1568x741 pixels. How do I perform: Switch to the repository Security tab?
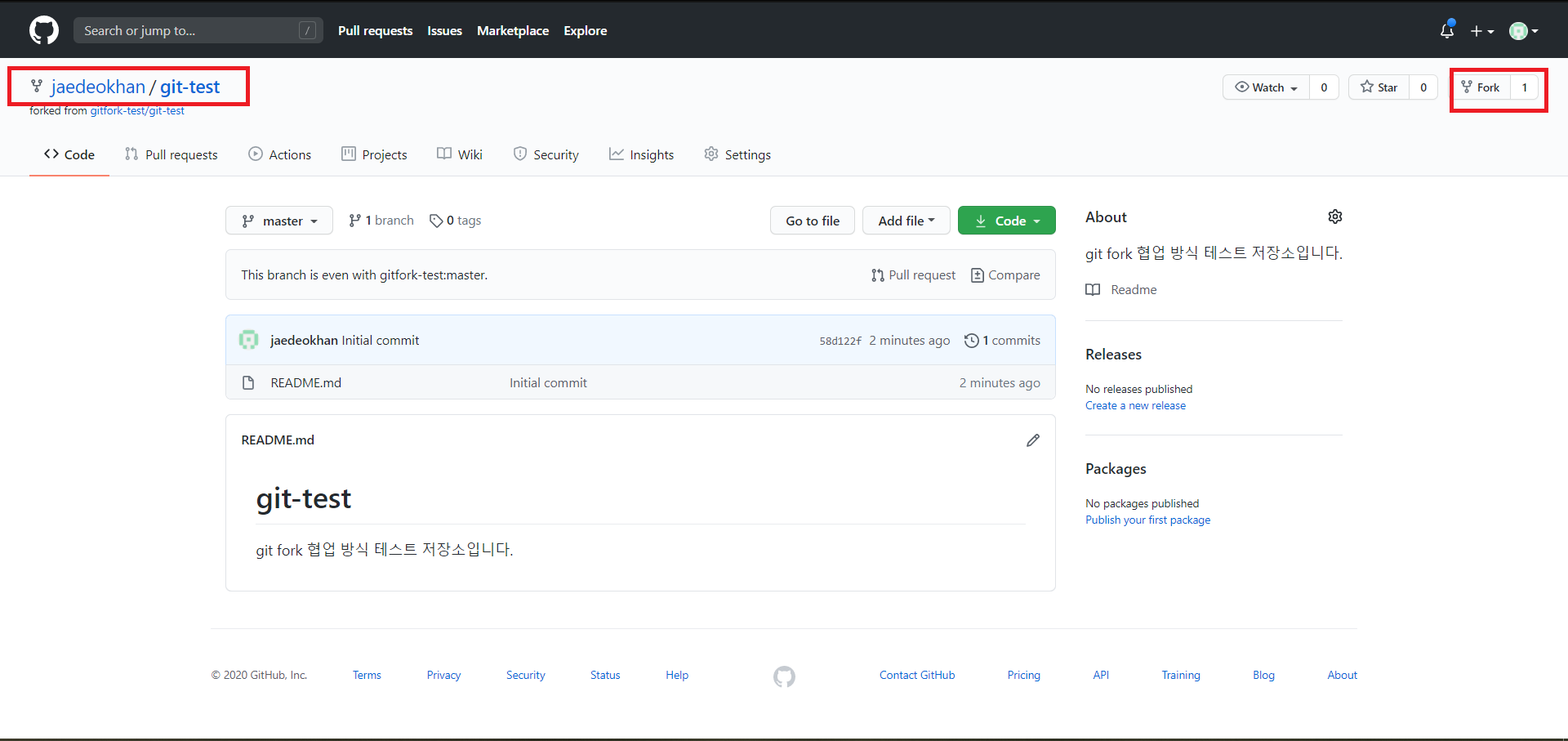pos(546,154)
